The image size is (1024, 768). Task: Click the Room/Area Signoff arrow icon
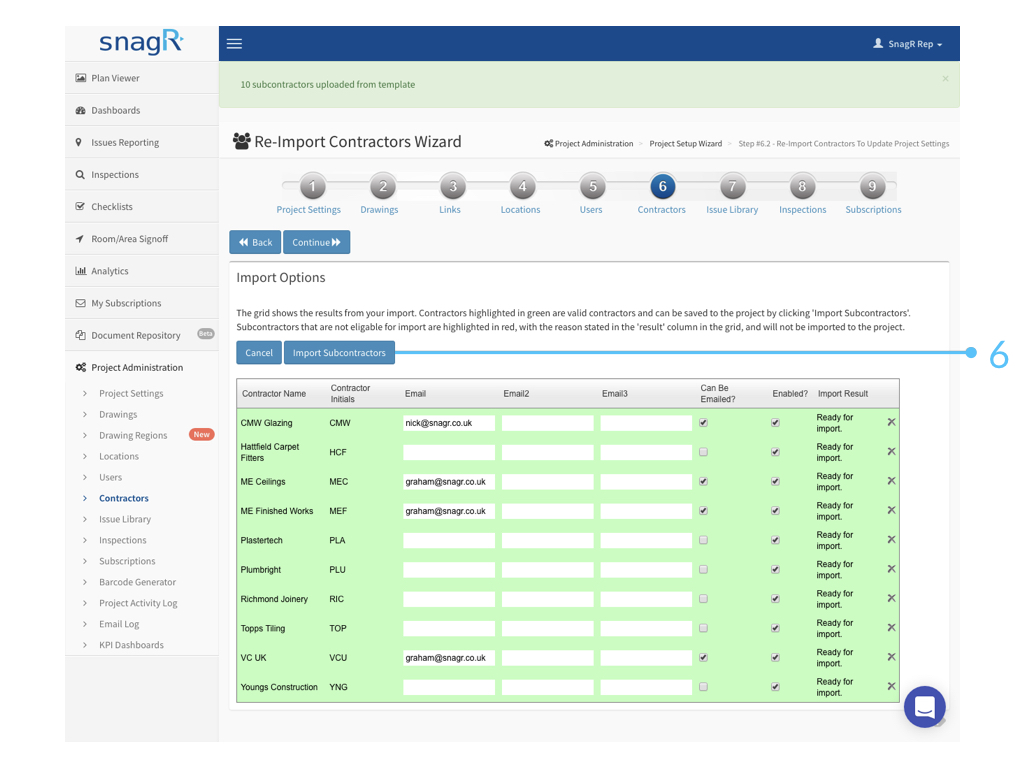tap(80, 239)
